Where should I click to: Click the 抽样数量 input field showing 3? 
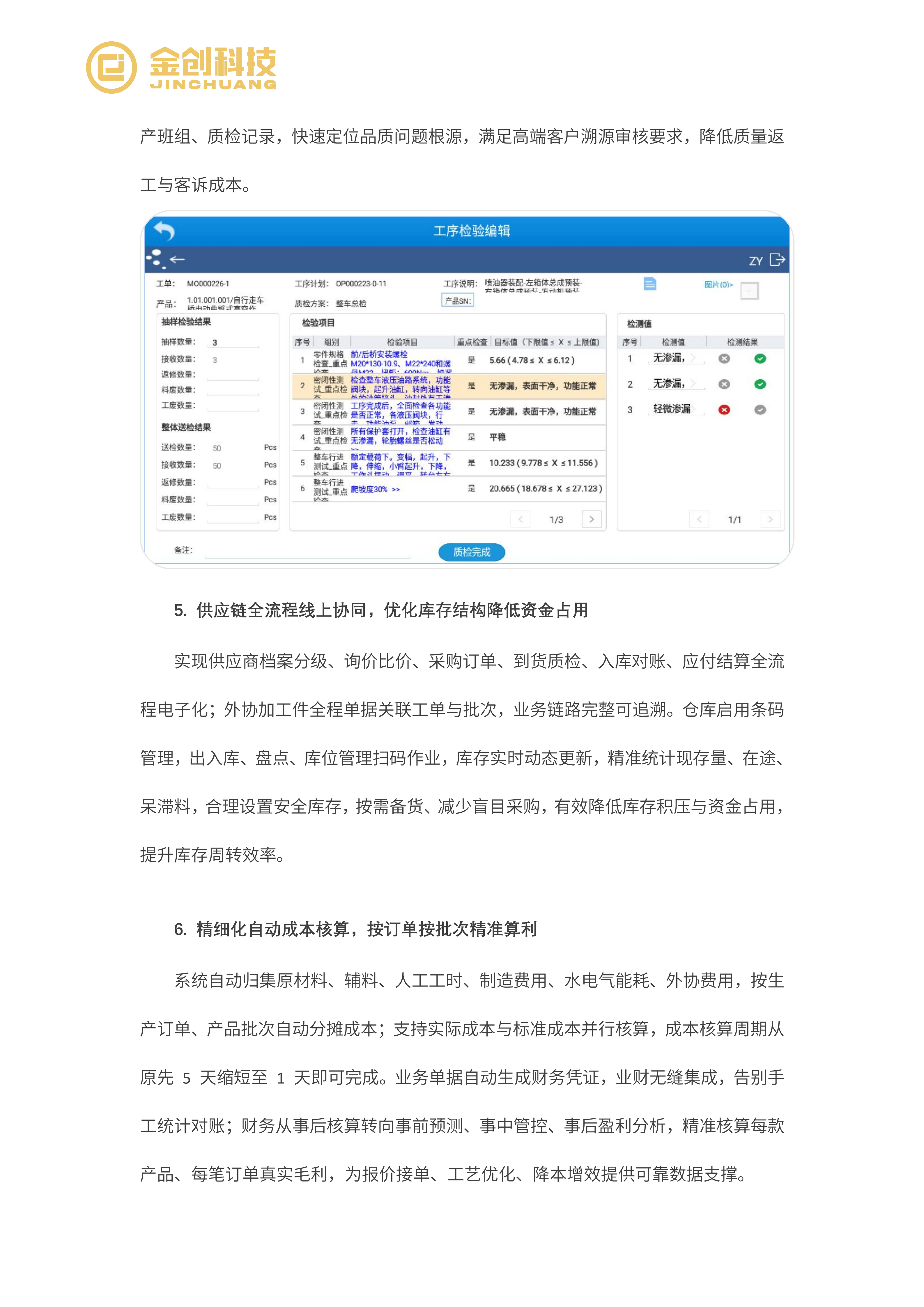233,343
